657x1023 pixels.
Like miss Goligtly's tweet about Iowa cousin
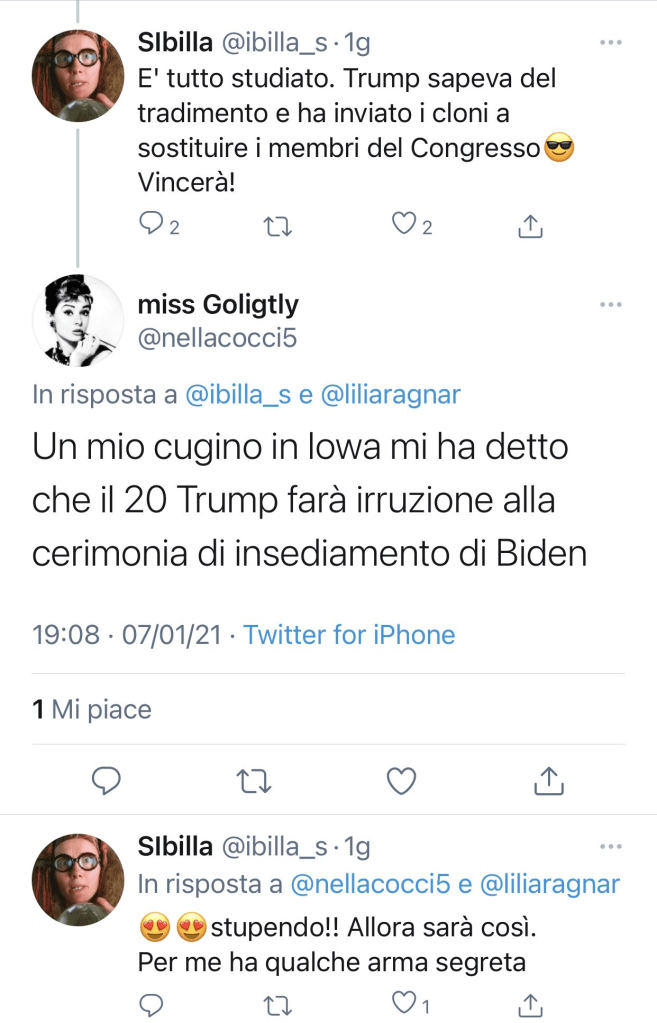401,780
